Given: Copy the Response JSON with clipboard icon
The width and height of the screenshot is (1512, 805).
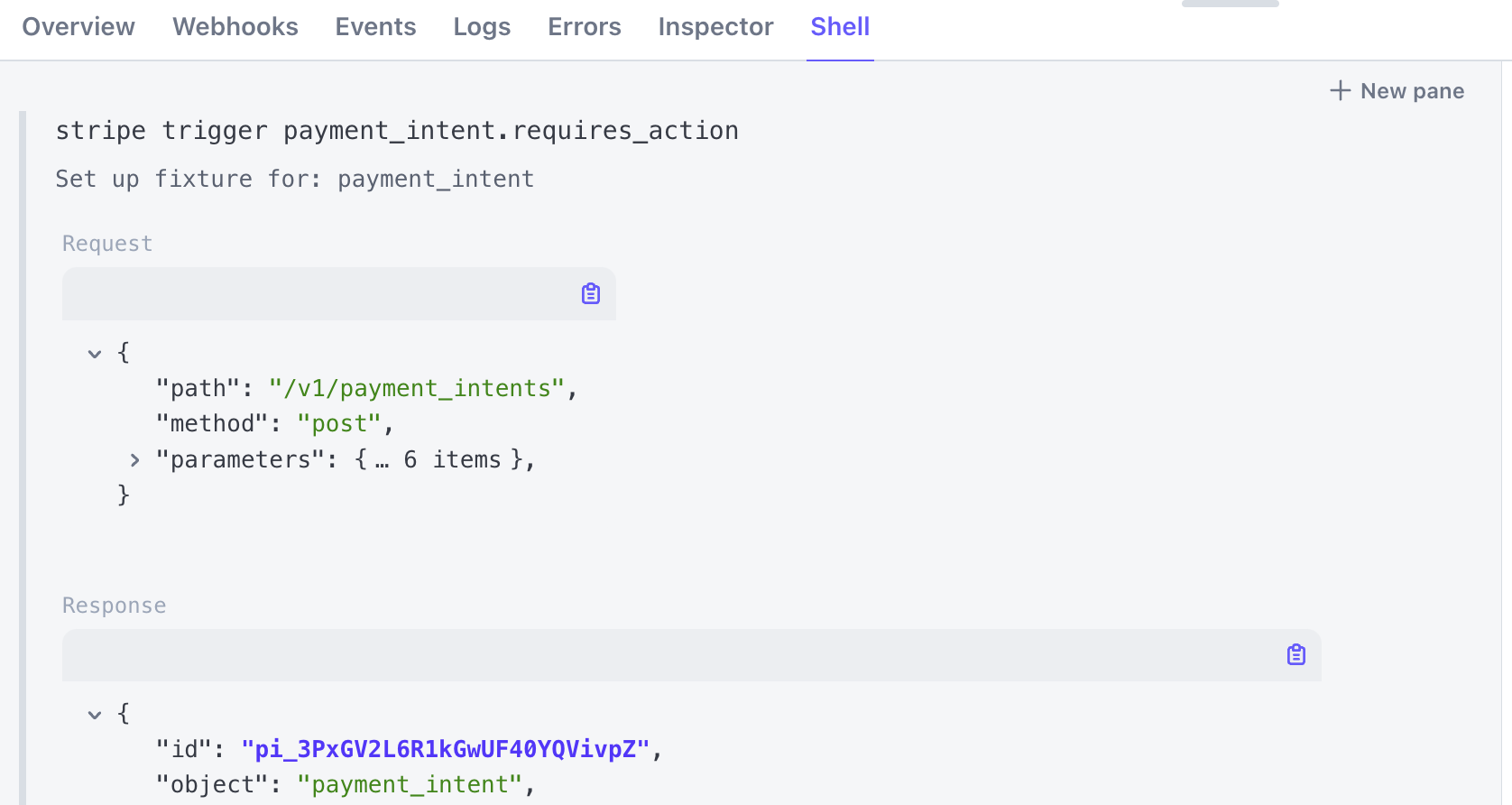Looking at the screenshot, I should tap(1295, 654).
